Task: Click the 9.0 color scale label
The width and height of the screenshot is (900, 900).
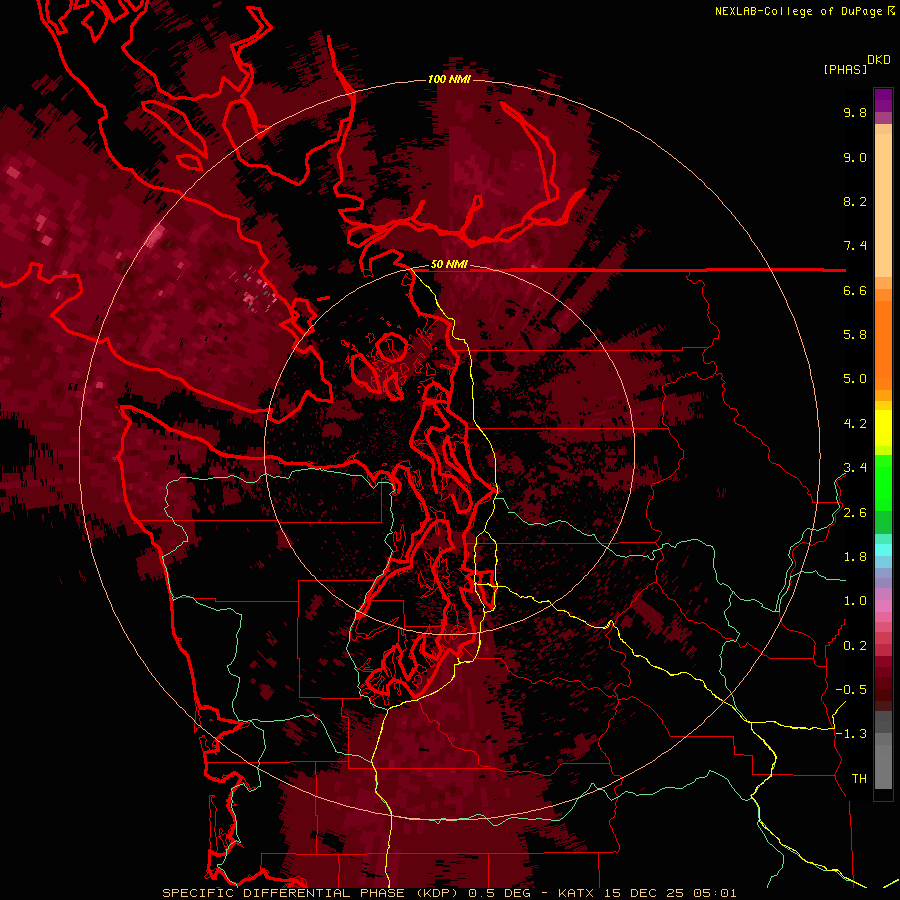Action: click(x=855, y=157)
